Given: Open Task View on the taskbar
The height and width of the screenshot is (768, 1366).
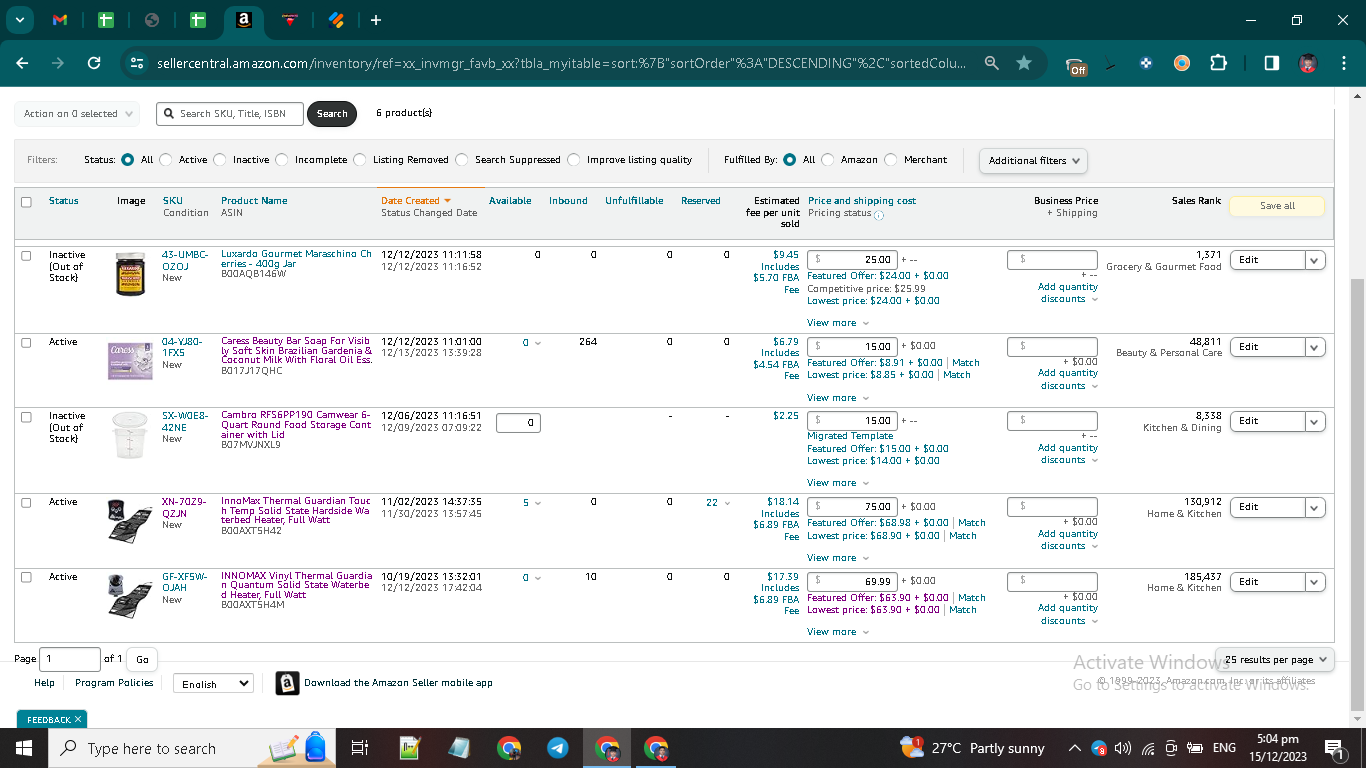Looking at the screenshot, I should tap(360, 748).
